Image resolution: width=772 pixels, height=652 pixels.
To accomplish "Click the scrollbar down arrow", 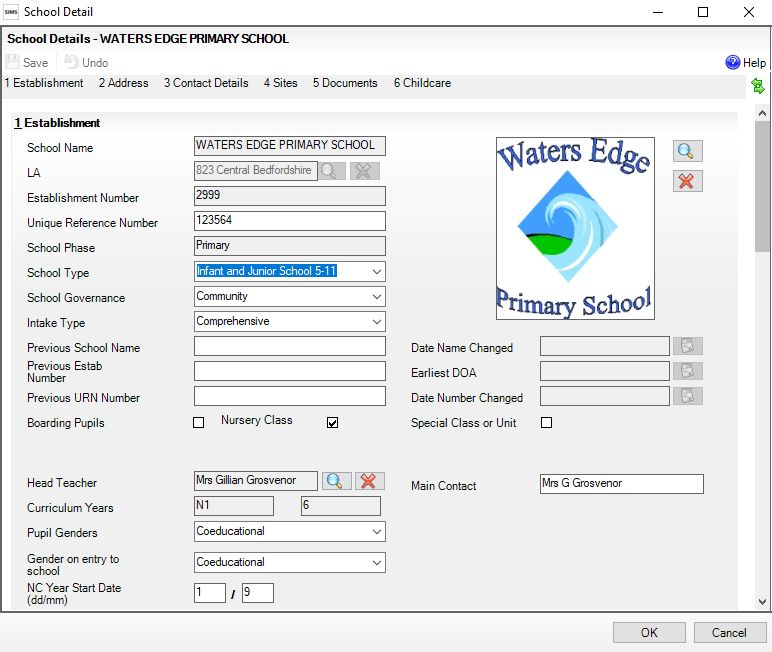I will click(x=762, y=601).
